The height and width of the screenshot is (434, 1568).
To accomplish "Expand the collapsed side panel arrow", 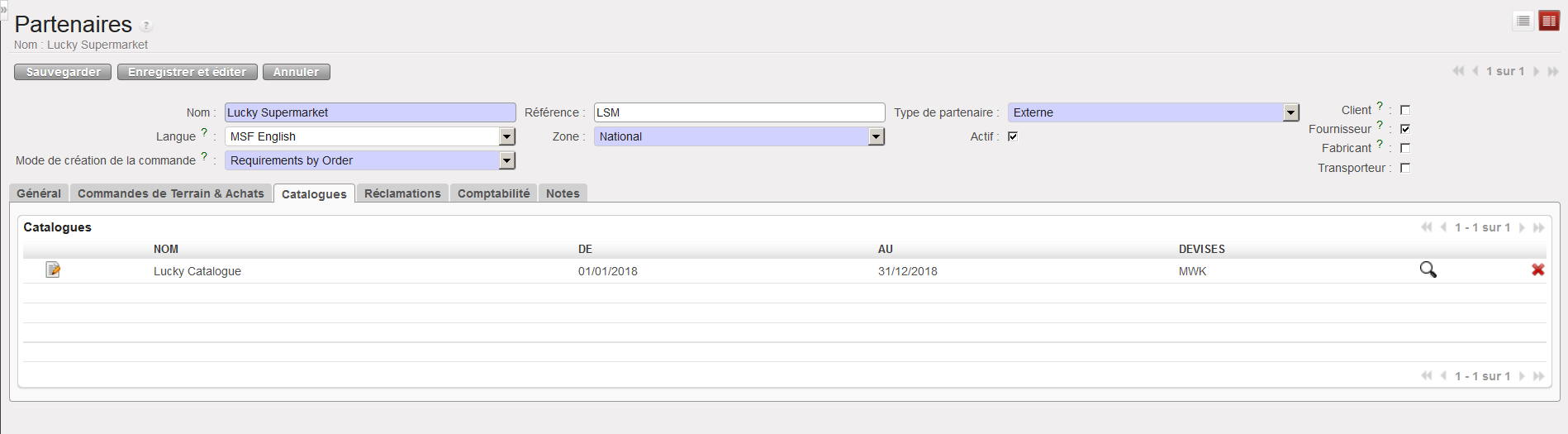I will click(3, 9).
